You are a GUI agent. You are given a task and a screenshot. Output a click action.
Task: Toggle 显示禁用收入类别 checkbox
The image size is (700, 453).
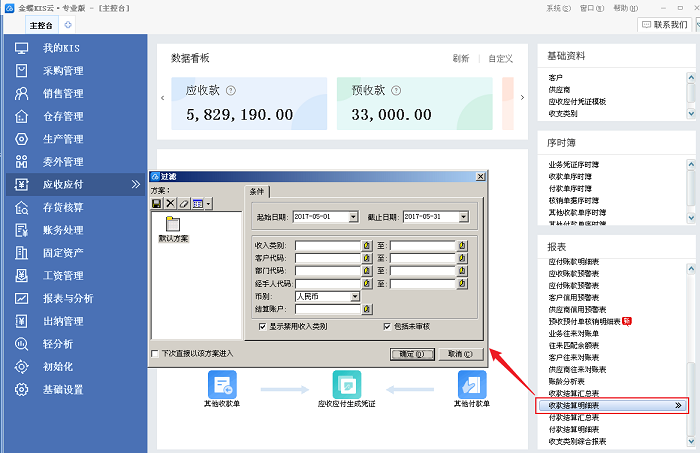click(262, 326)
